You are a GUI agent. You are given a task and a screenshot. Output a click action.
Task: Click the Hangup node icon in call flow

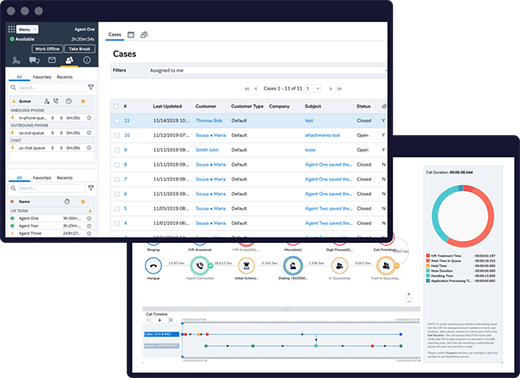tap(153, 266)
